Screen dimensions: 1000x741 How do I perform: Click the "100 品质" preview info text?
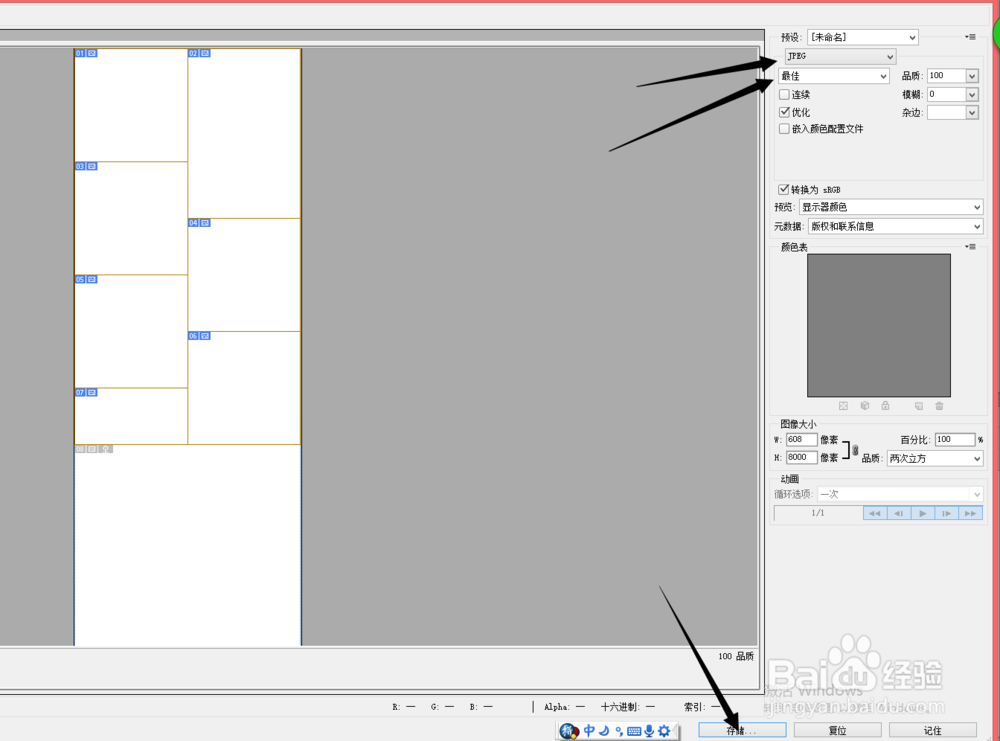736,656
